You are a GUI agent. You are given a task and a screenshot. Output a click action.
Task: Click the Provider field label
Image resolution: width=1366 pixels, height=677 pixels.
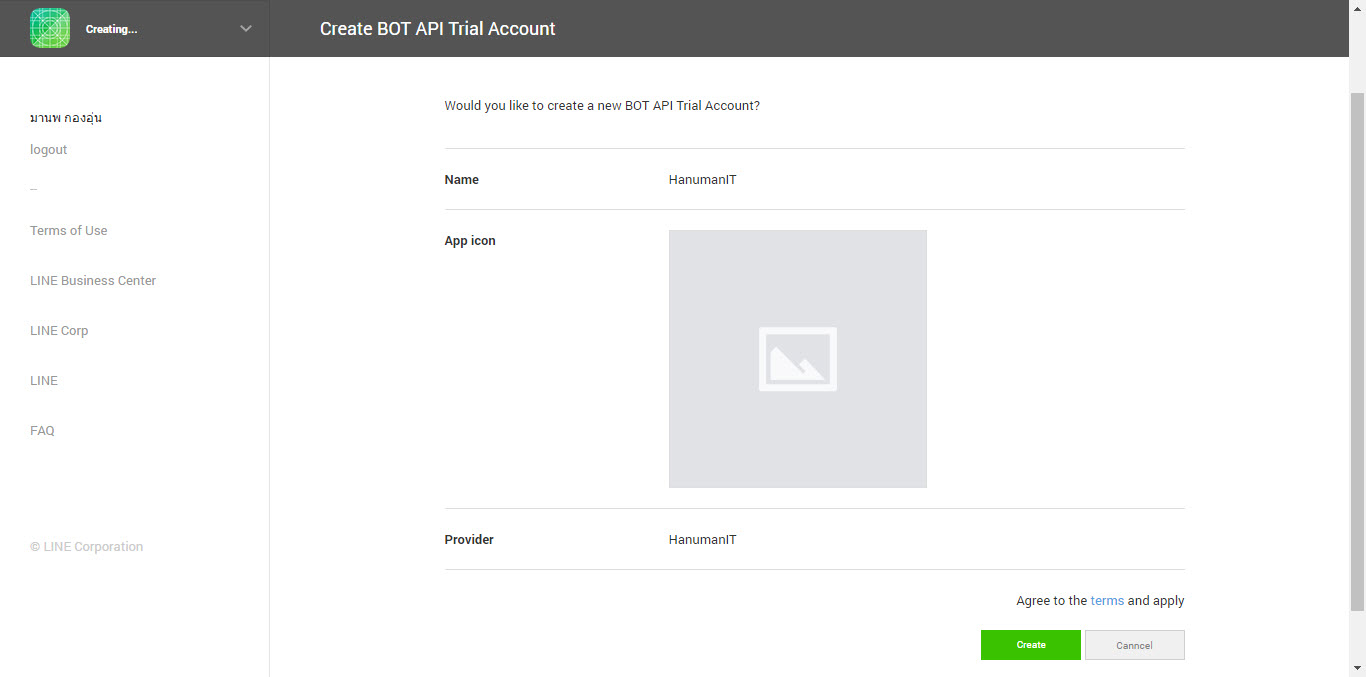[469, 540]
